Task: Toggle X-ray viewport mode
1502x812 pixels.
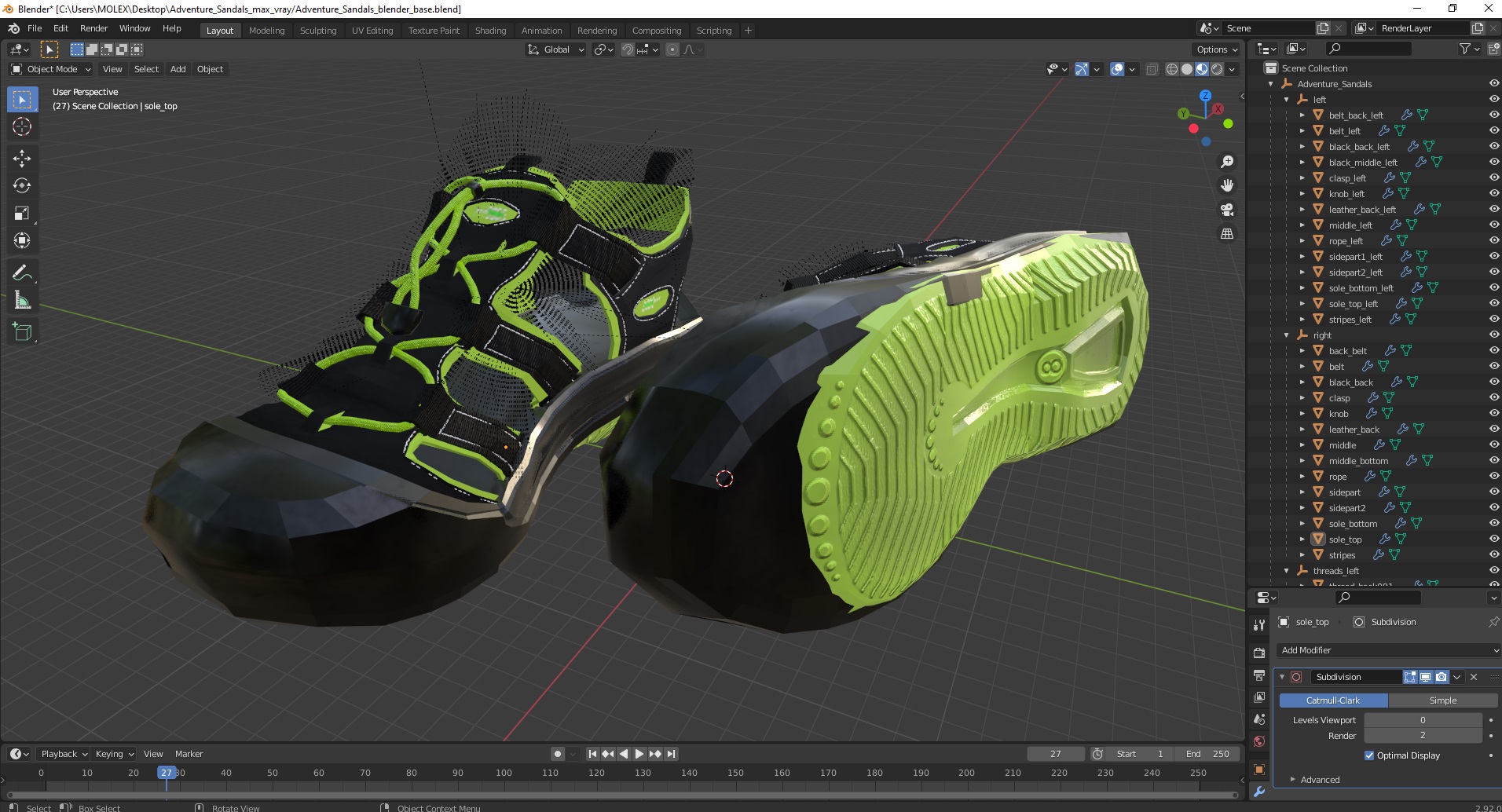Action: [x=1152, y=69]
